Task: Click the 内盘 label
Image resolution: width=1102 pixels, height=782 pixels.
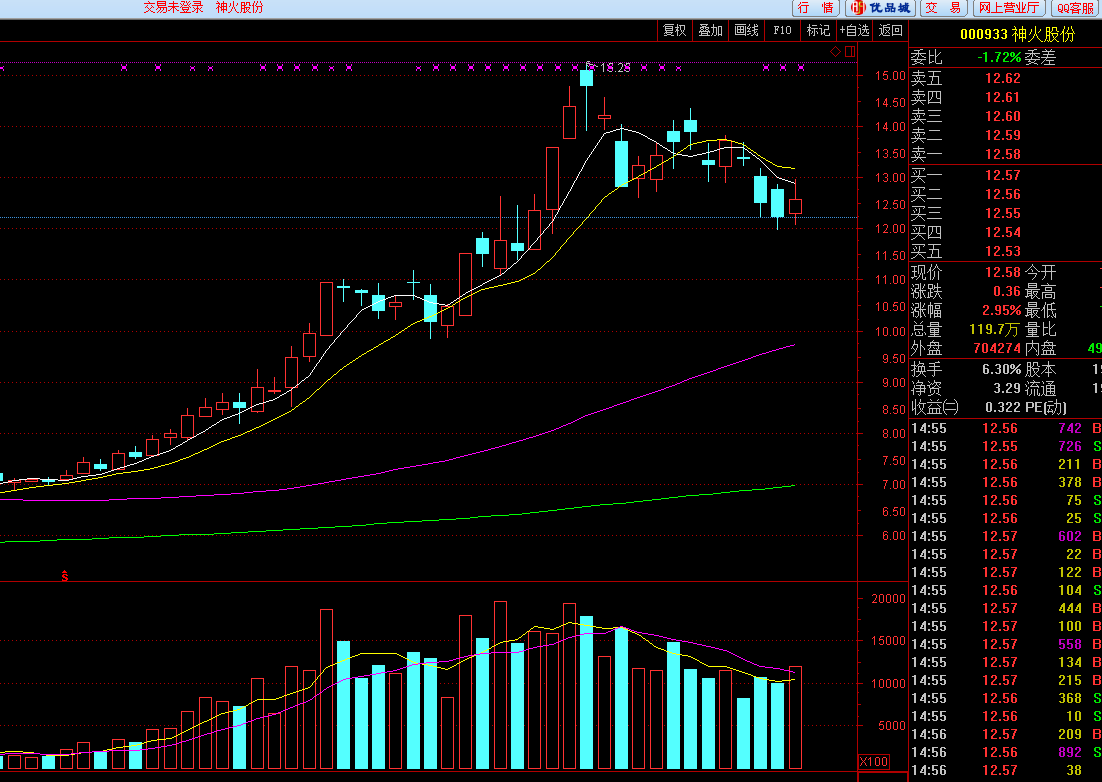Action: [1040, 348]
